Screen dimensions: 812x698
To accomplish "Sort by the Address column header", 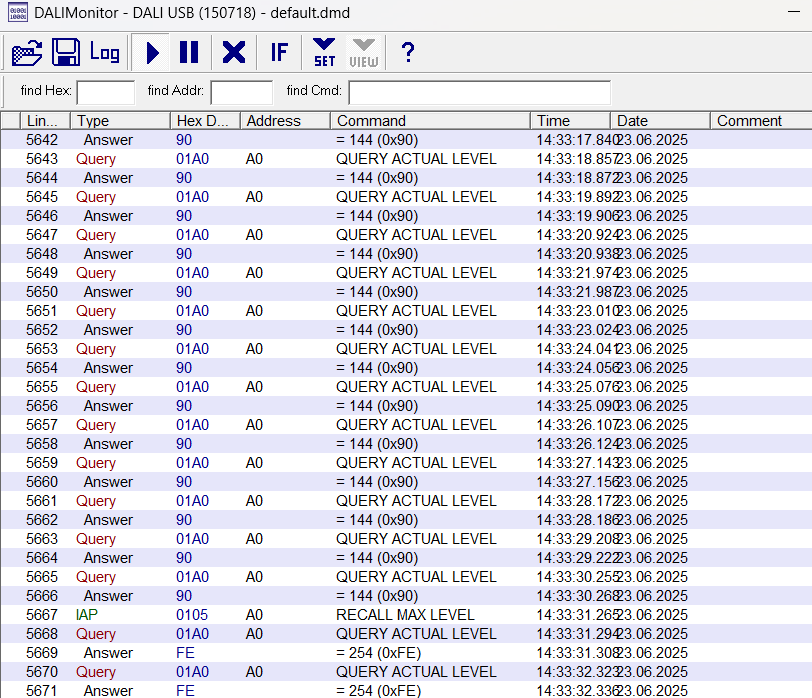I will point(285,121).
